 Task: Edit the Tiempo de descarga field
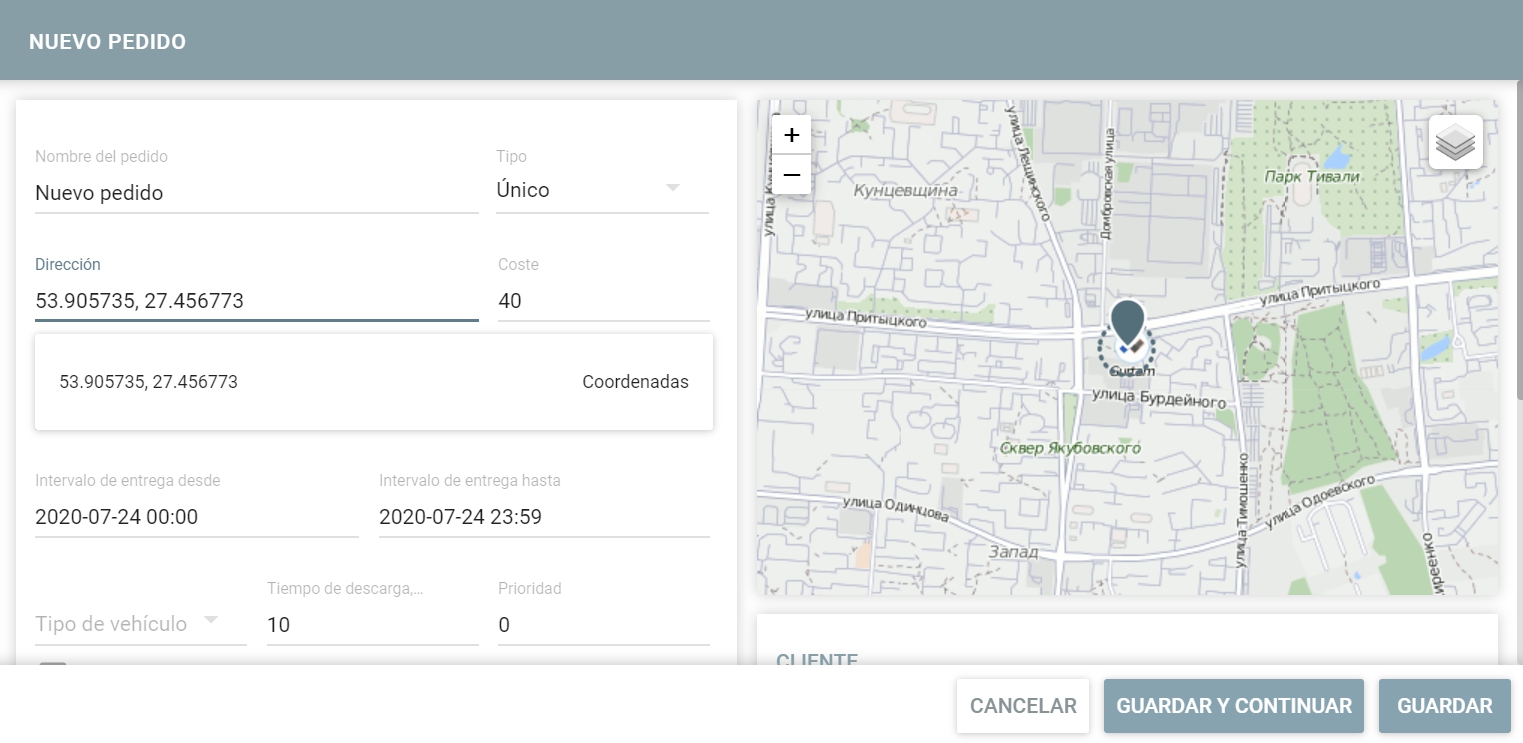point(372,625)
